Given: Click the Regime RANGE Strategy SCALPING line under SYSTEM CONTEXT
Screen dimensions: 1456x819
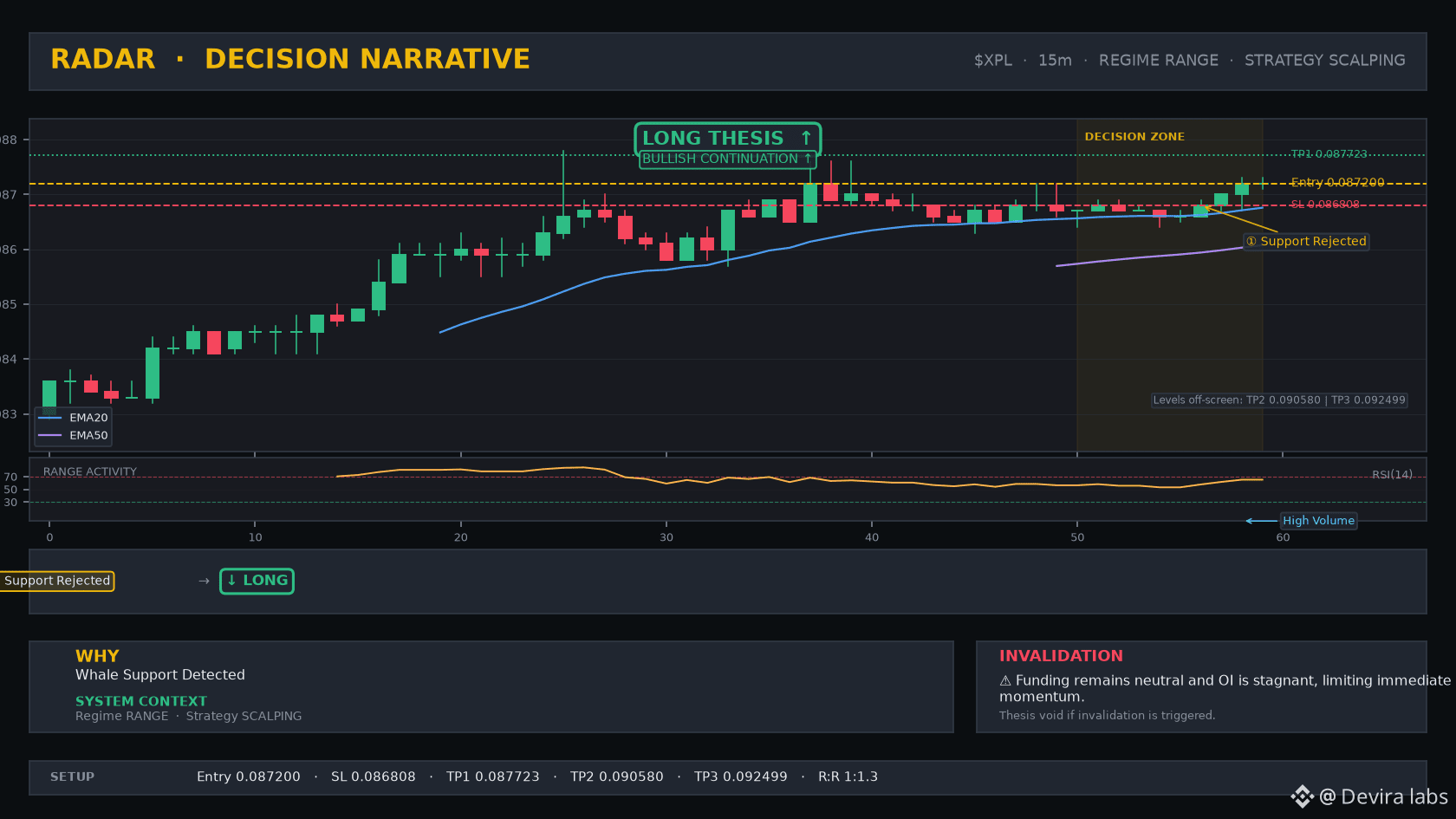Looking at the screenshot, I should (x=189, y=716).
